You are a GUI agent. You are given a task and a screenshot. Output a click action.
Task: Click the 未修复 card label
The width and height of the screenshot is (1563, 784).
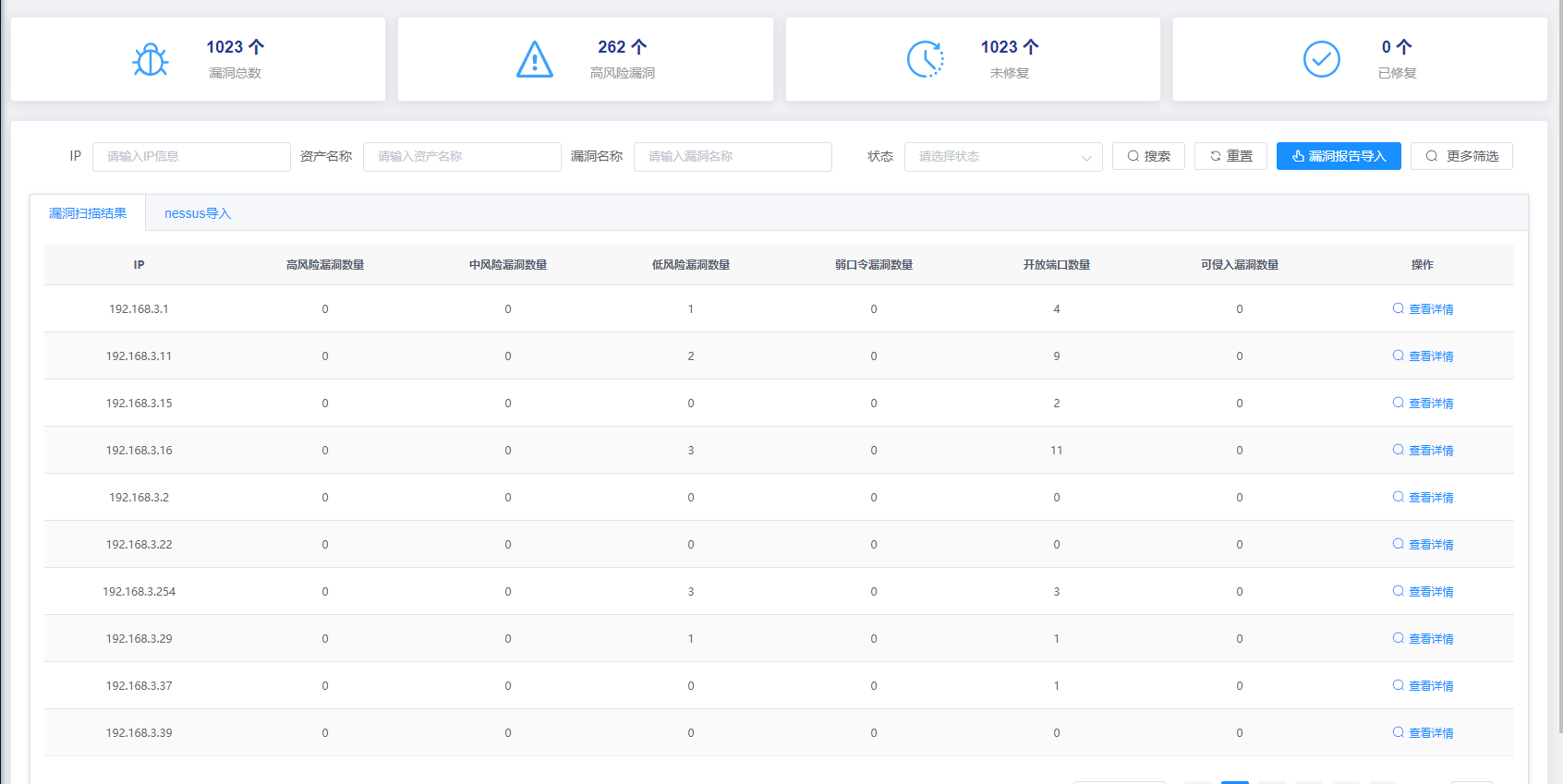click(1010, 73)
